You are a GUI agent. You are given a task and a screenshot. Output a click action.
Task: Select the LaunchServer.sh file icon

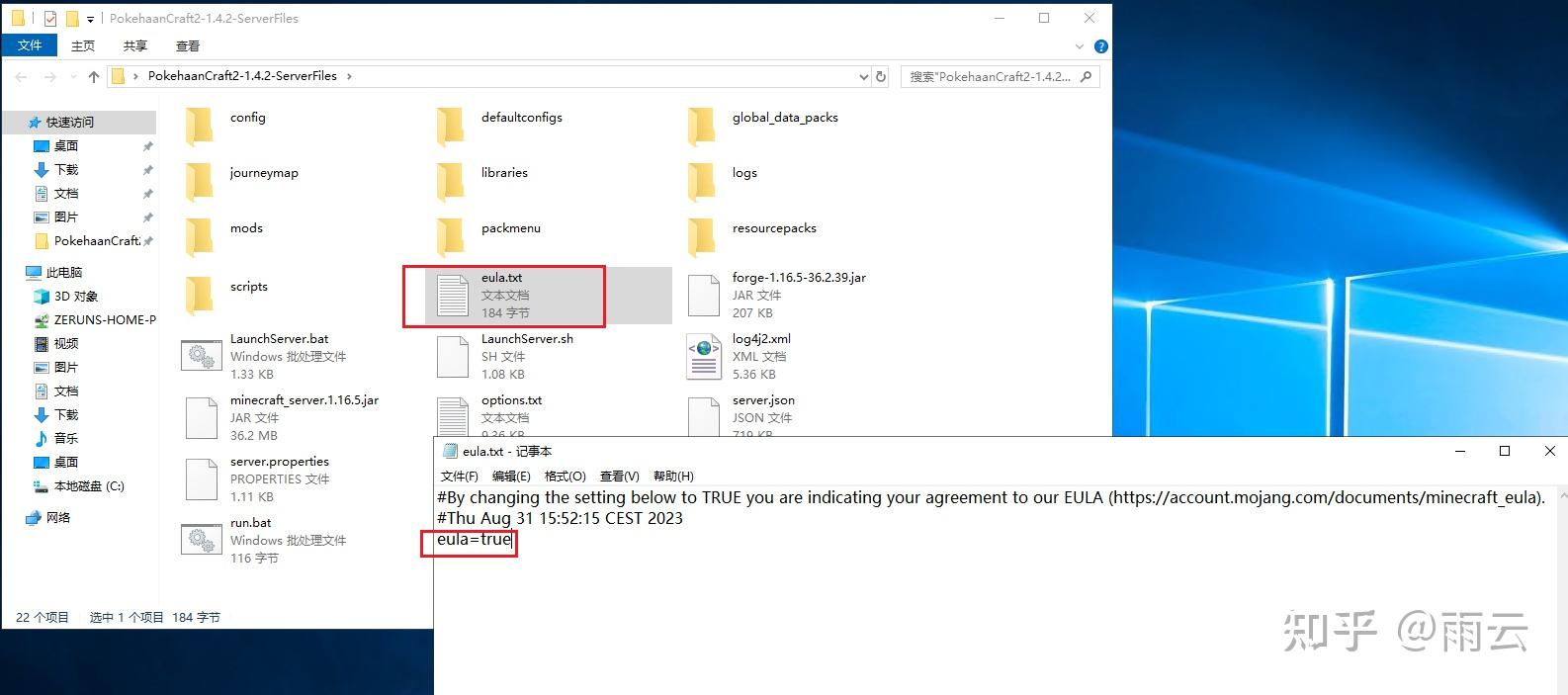pyautogui.click(x=453, y=357)
